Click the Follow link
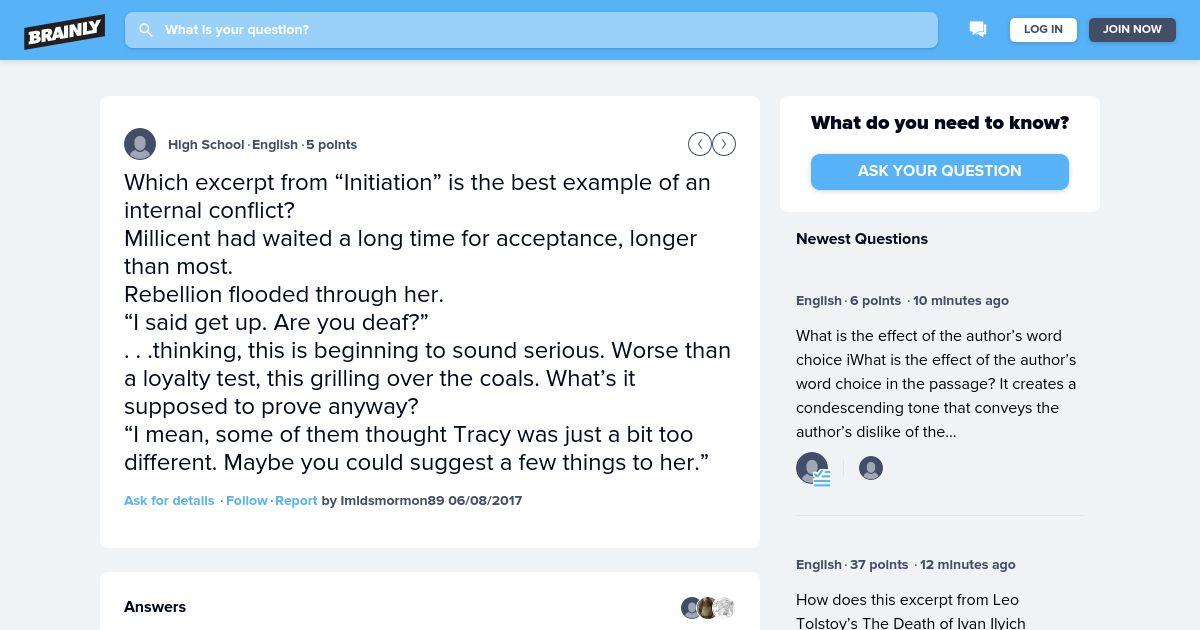The image size is (1200, 630). point(247,500)
